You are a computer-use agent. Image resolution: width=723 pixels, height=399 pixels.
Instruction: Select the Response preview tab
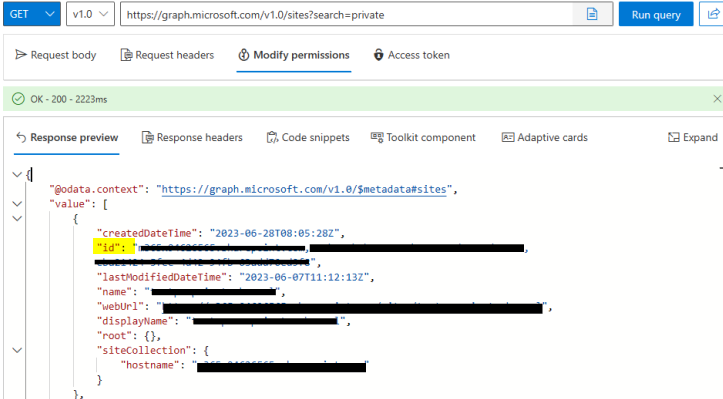[x=67, y=137]
